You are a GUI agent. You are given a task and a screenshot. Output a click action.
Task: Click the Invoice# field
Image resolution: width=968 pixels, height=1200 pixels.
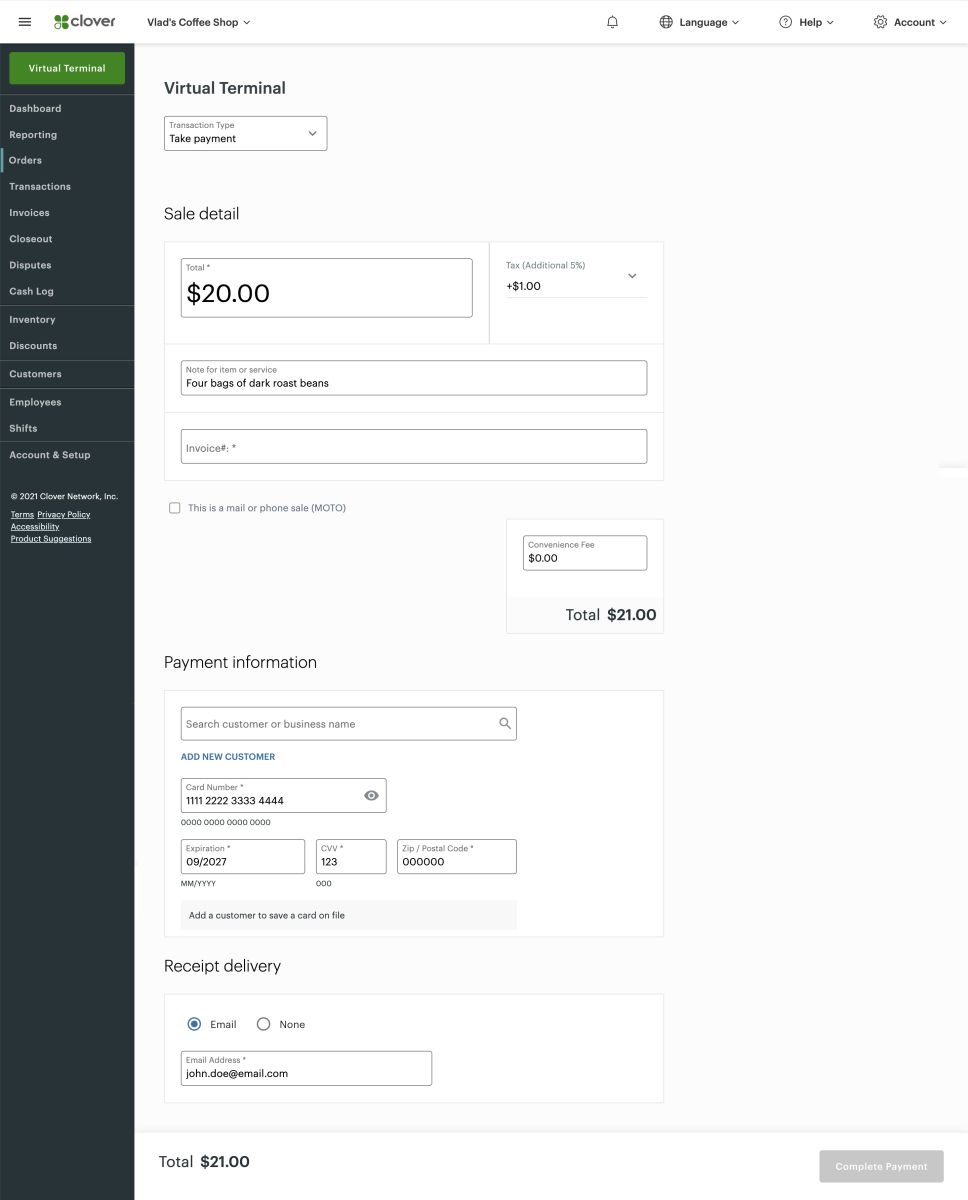pyautogui.click(x=414, y=447)
